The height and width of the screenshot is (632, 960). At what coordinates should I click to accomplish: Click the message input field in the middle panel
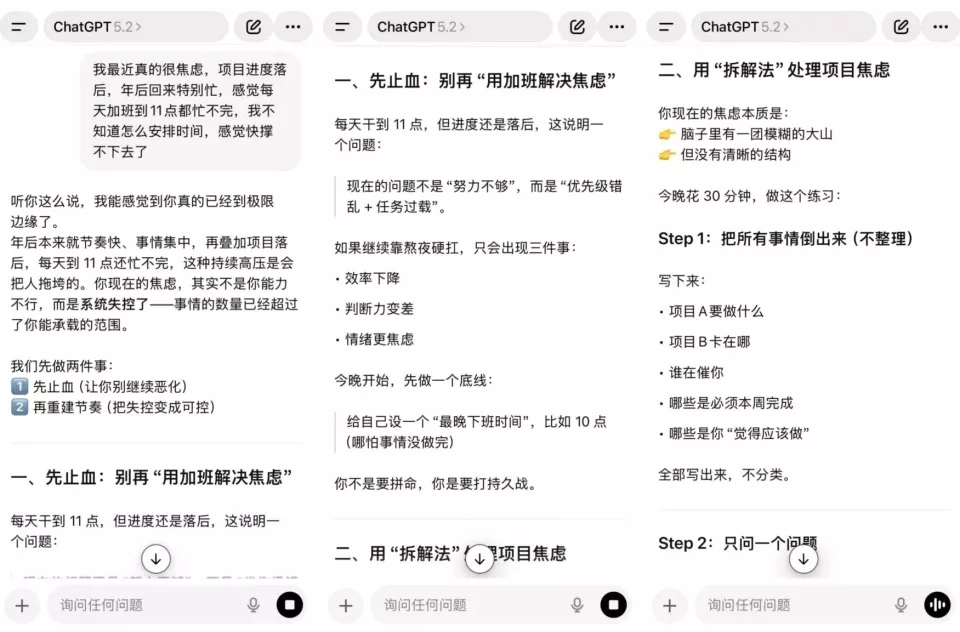[x=460, y=604]
